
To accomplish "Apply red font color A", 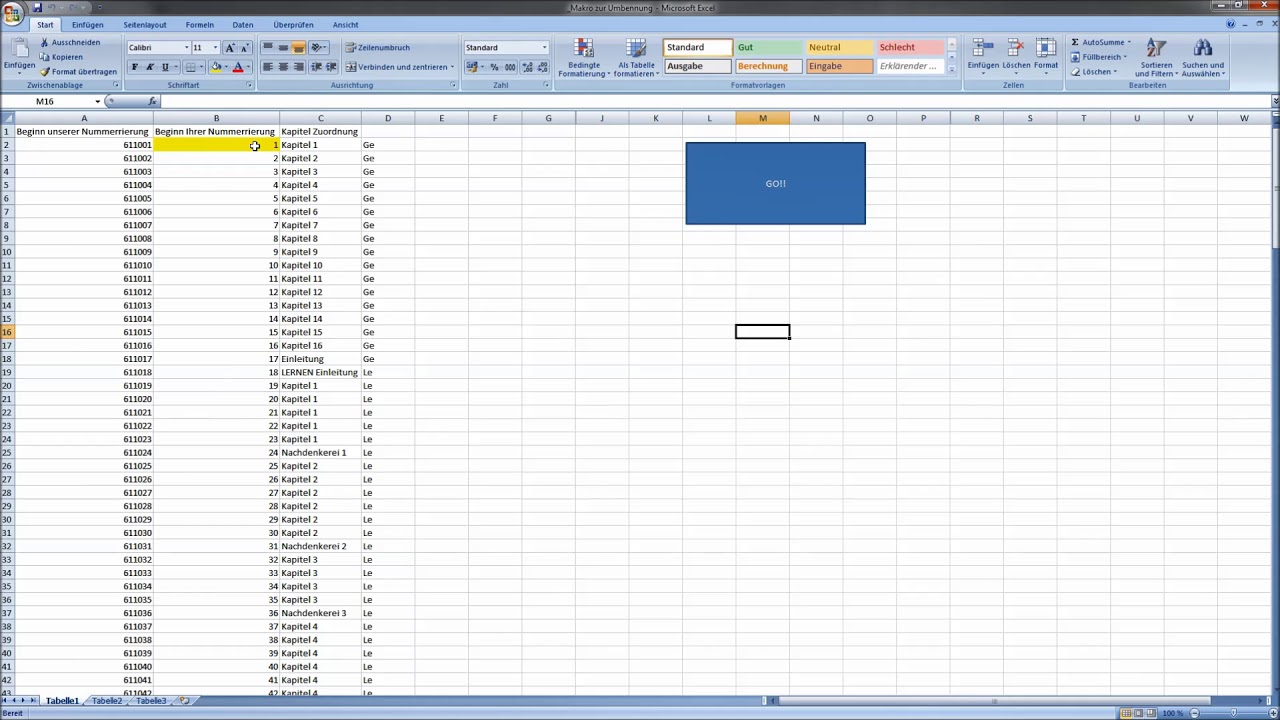I will (x=238, y=67).
